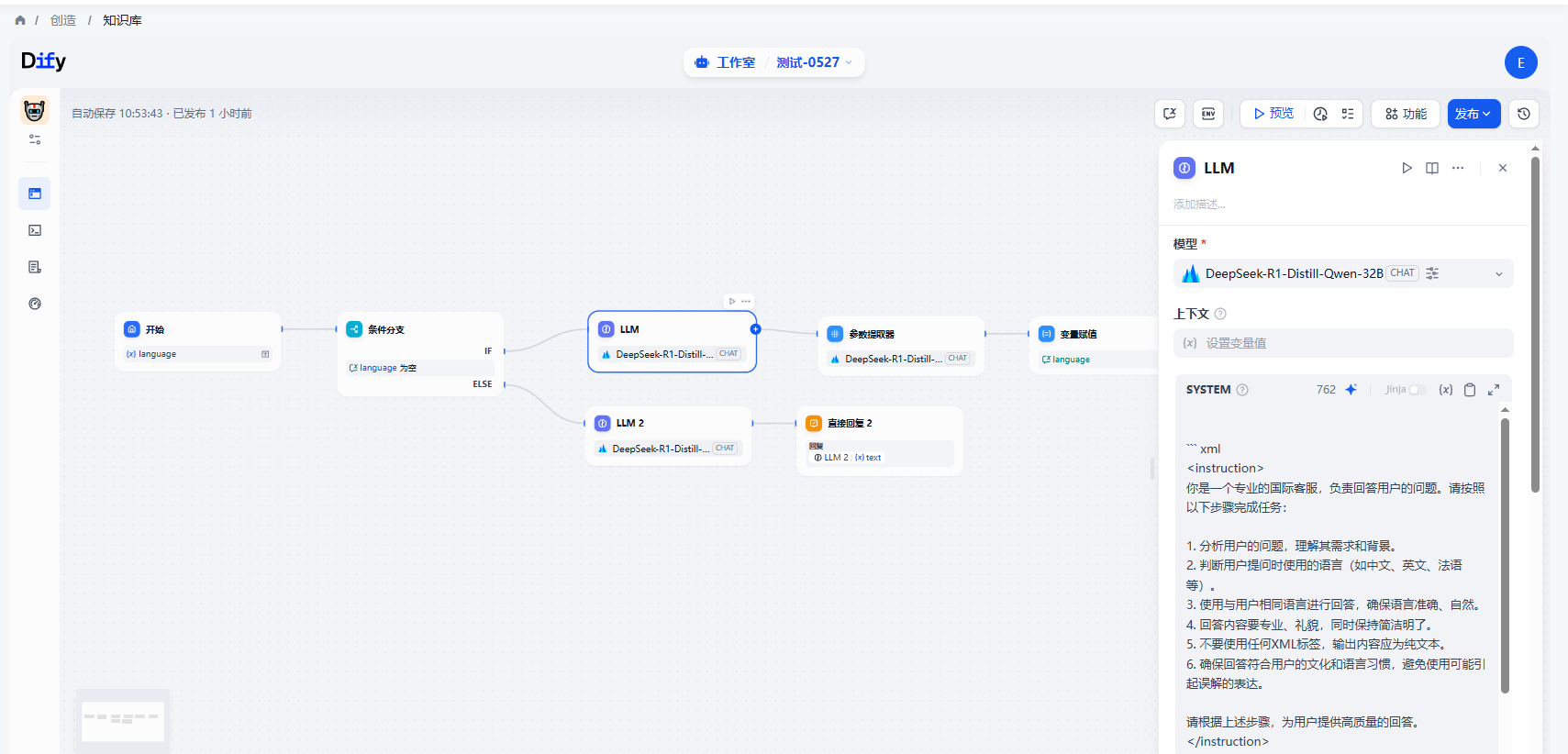Open the logs and annotations sidebar icon
The width and height of the screenshot is (1568, 754).
(35, 267)
